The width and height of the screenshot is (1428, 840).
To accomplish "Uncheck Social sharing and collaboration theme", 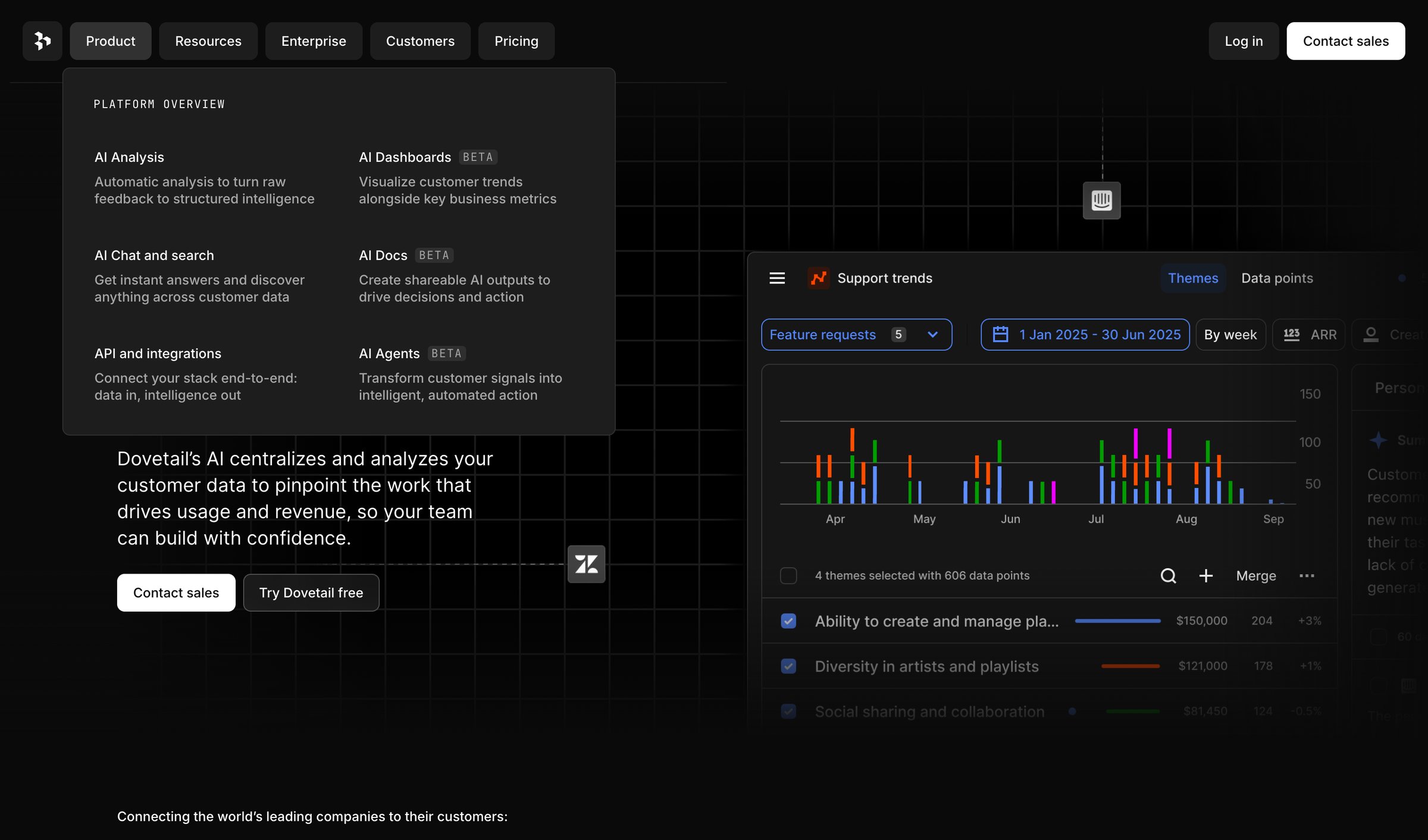I will (788, 711).
